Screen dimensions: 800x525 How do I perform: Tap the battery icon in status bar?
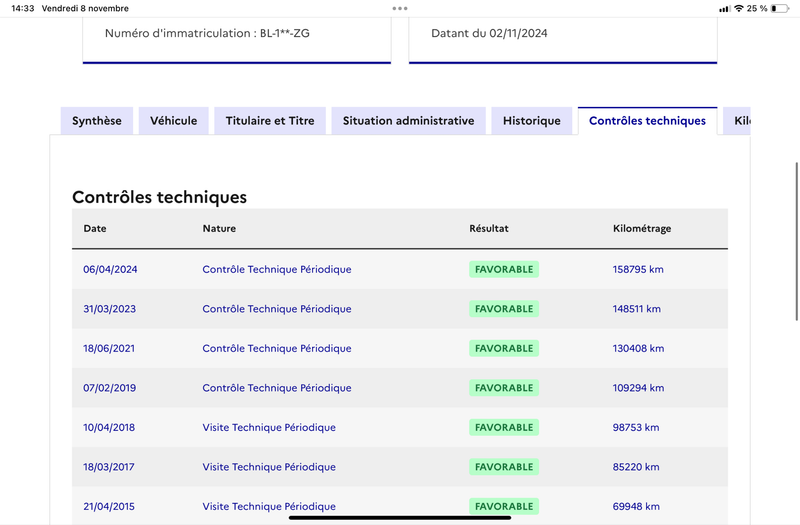tap(780, 8)
